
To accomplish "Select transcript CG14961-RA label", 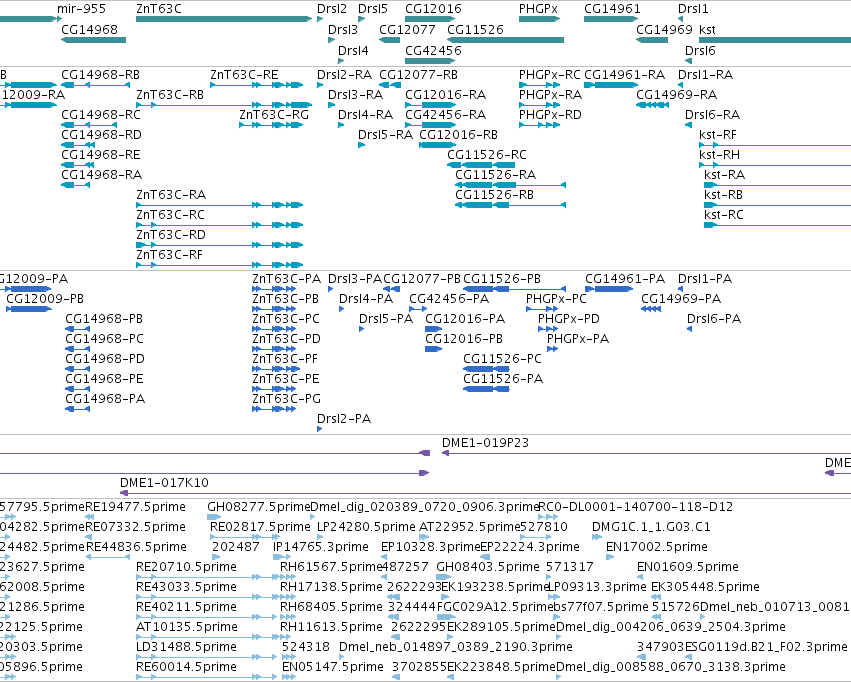I will (625, 74).
